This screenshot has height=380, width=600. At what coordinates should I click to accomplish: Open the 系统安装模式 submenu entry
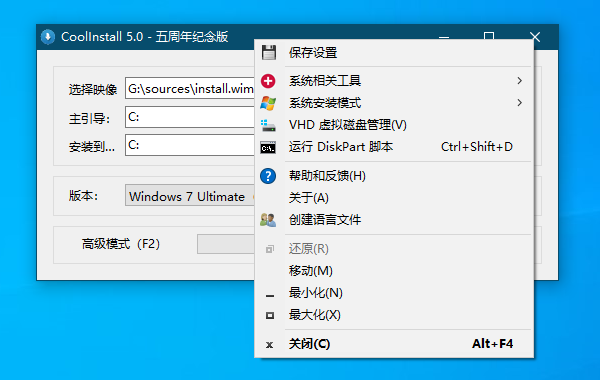click(x=394, y=103)
